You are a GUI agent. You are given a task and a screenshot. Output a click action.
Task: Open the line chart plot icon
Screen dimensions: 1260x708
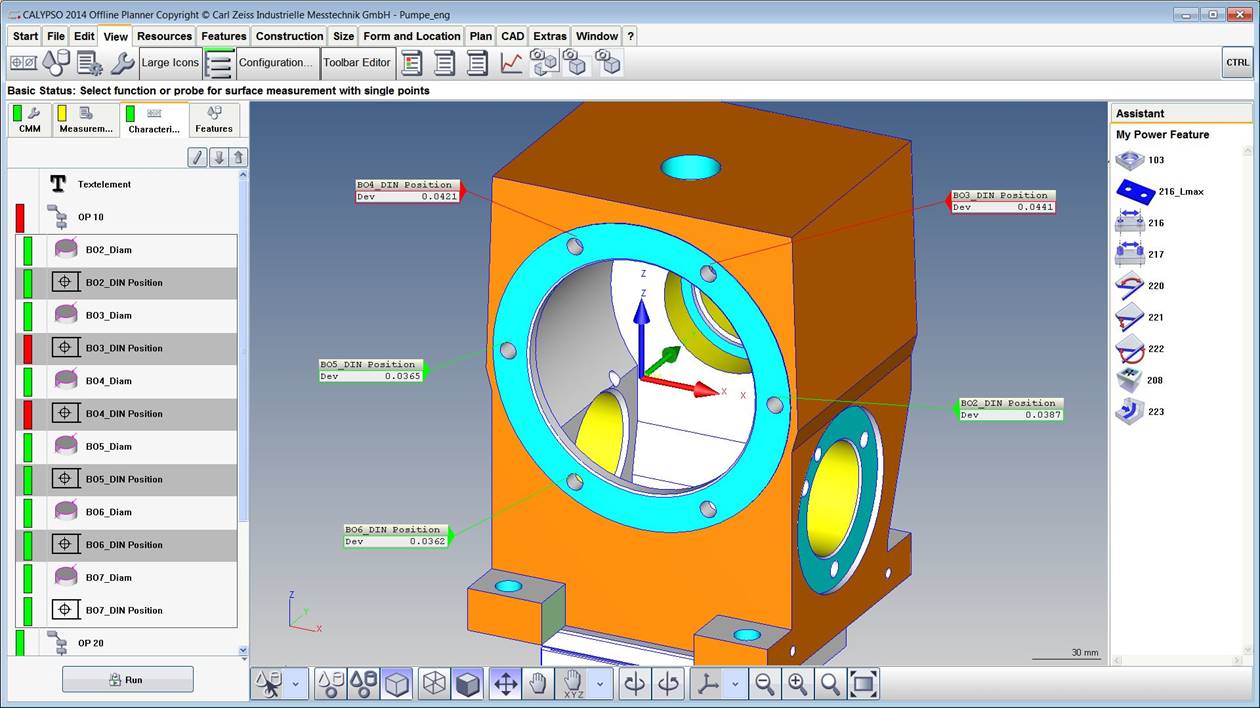511,63
